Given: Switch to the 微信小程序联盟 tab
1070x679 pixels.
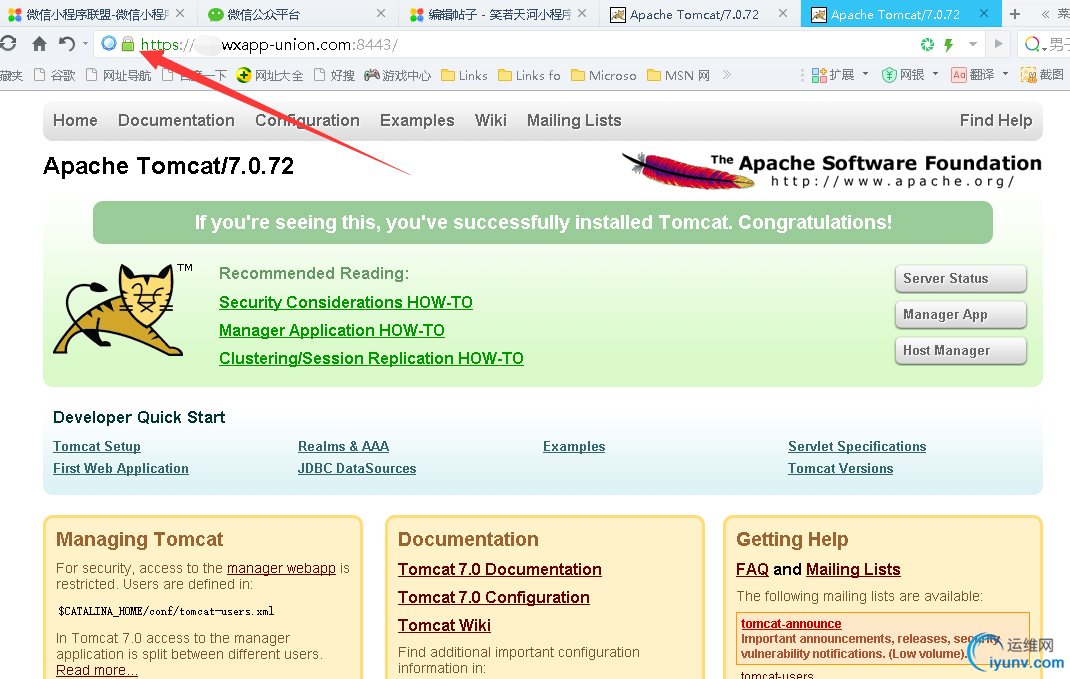Looking at the screenshot, I should [96, 14].
